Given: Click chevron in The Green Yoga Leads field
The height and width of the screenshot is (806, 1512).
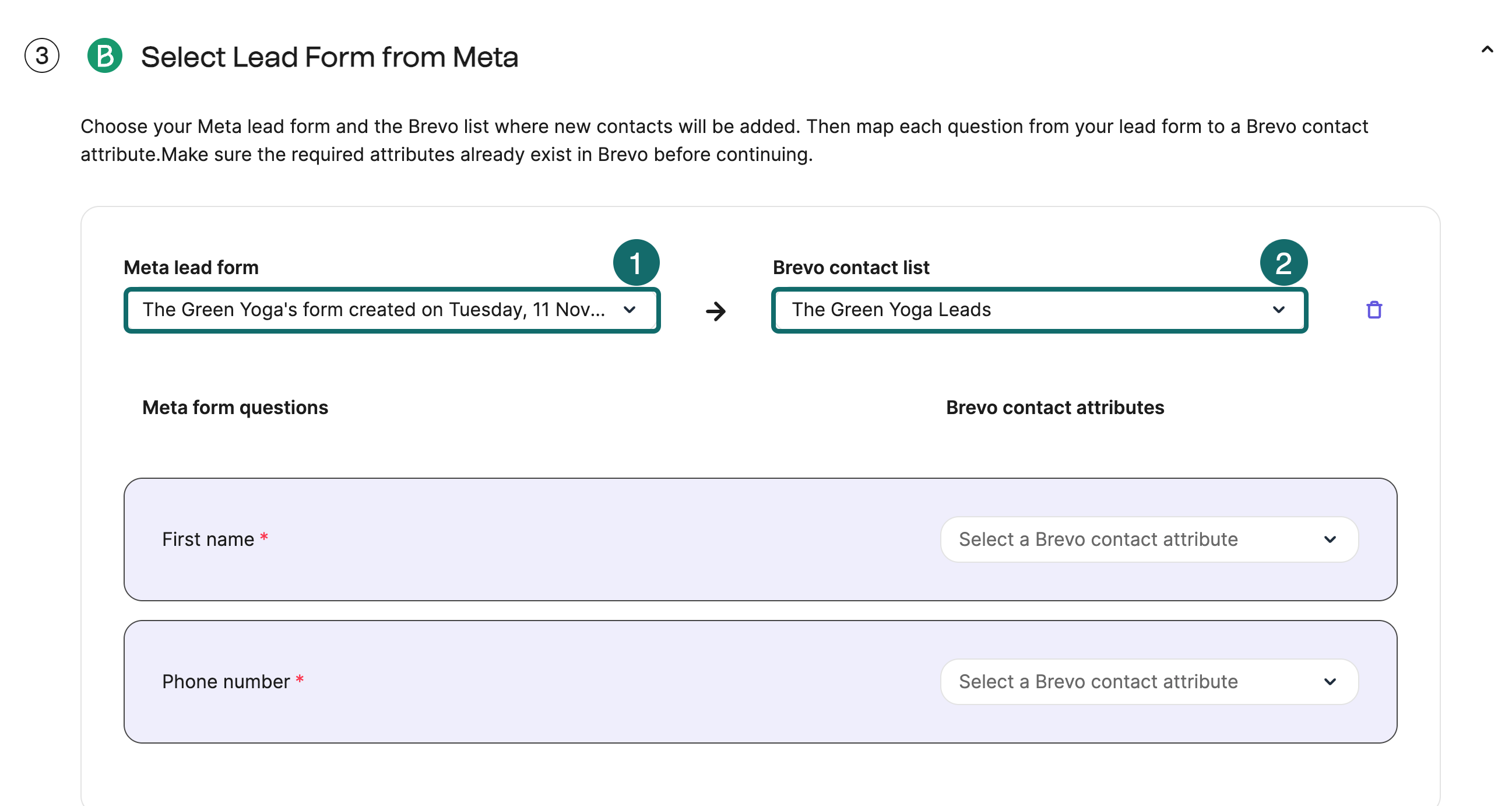Looking at the screenshot, I should (x=1278, y=310).
